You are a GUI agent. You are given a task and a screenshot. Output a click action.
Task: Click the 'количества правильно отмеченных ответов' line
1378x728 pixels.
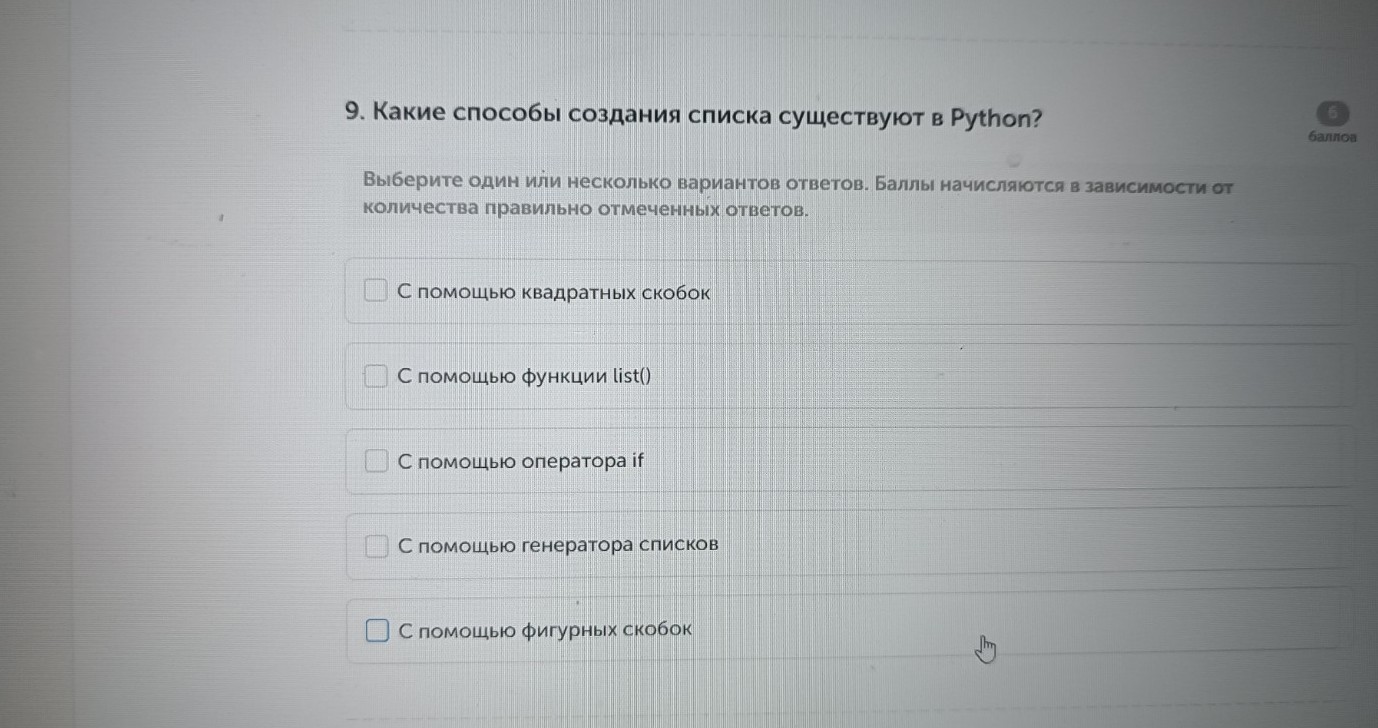tap(585, 210)
